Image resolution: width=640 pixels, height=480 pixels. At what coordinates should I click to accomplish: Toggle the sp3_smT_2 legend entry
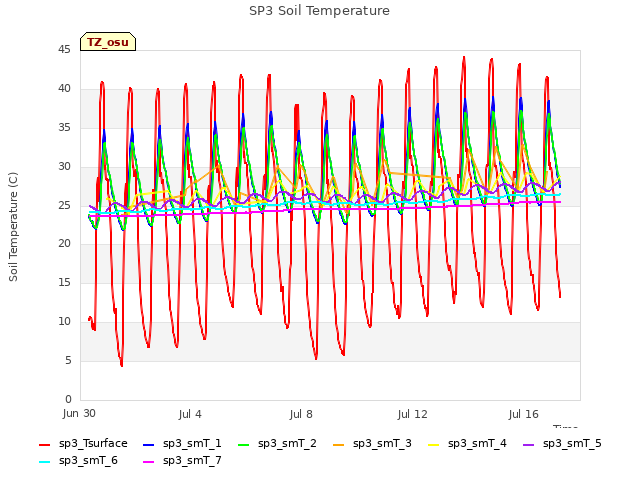[277, 444]
